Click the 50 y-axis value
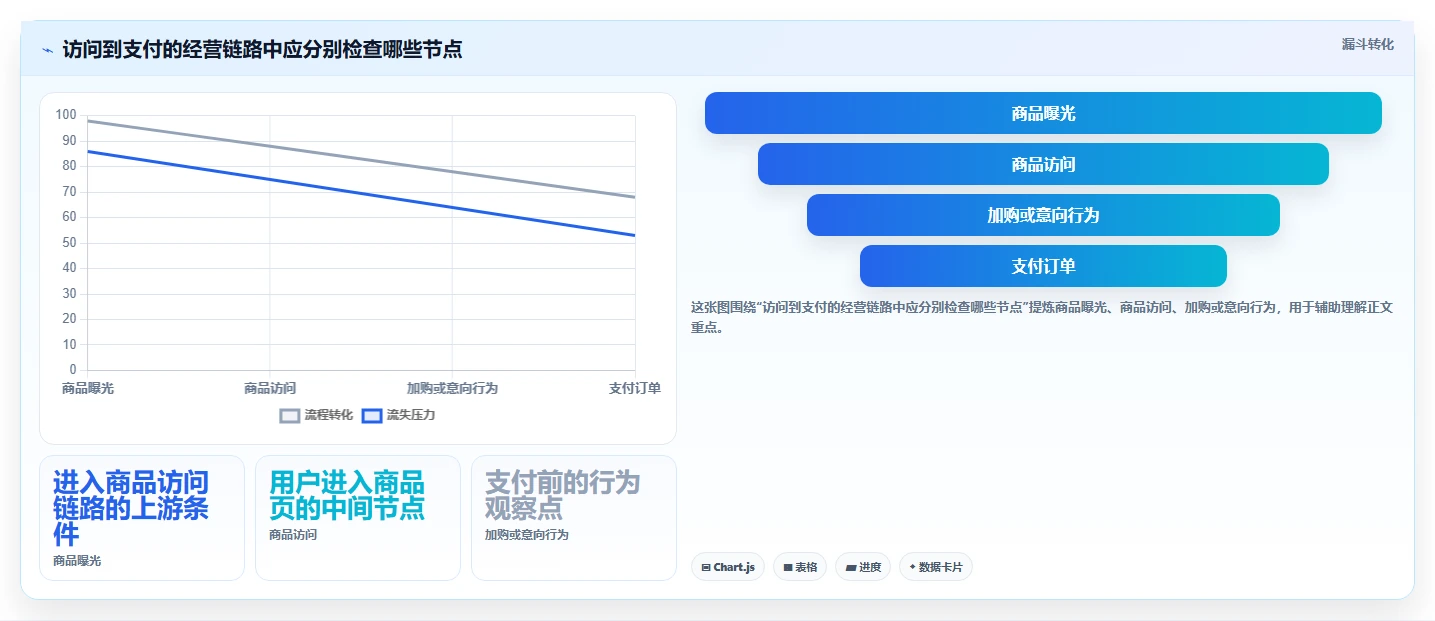The image size is (1435, 621). point(70,243)
